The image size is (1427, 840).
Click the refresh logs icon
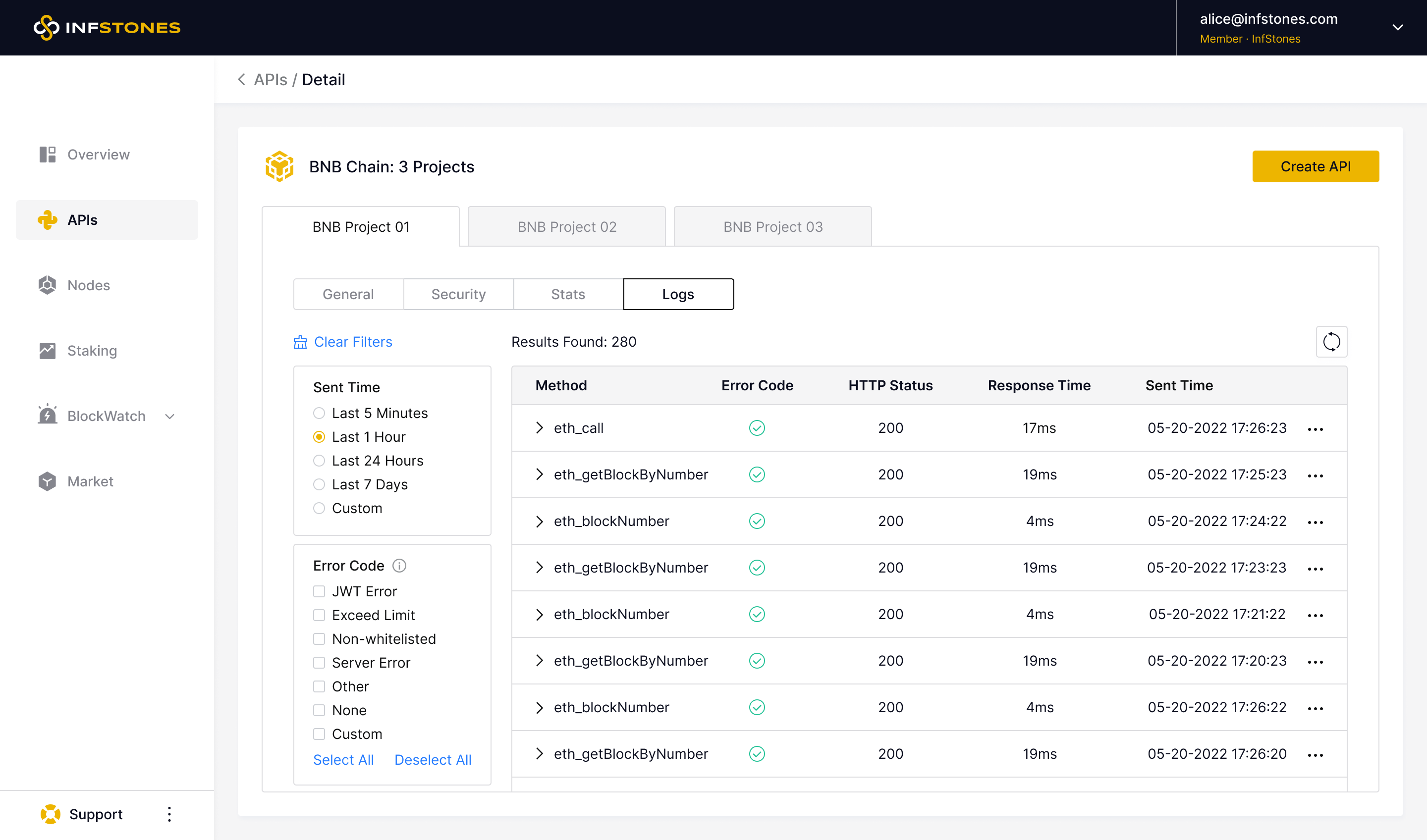point(1331,342)
